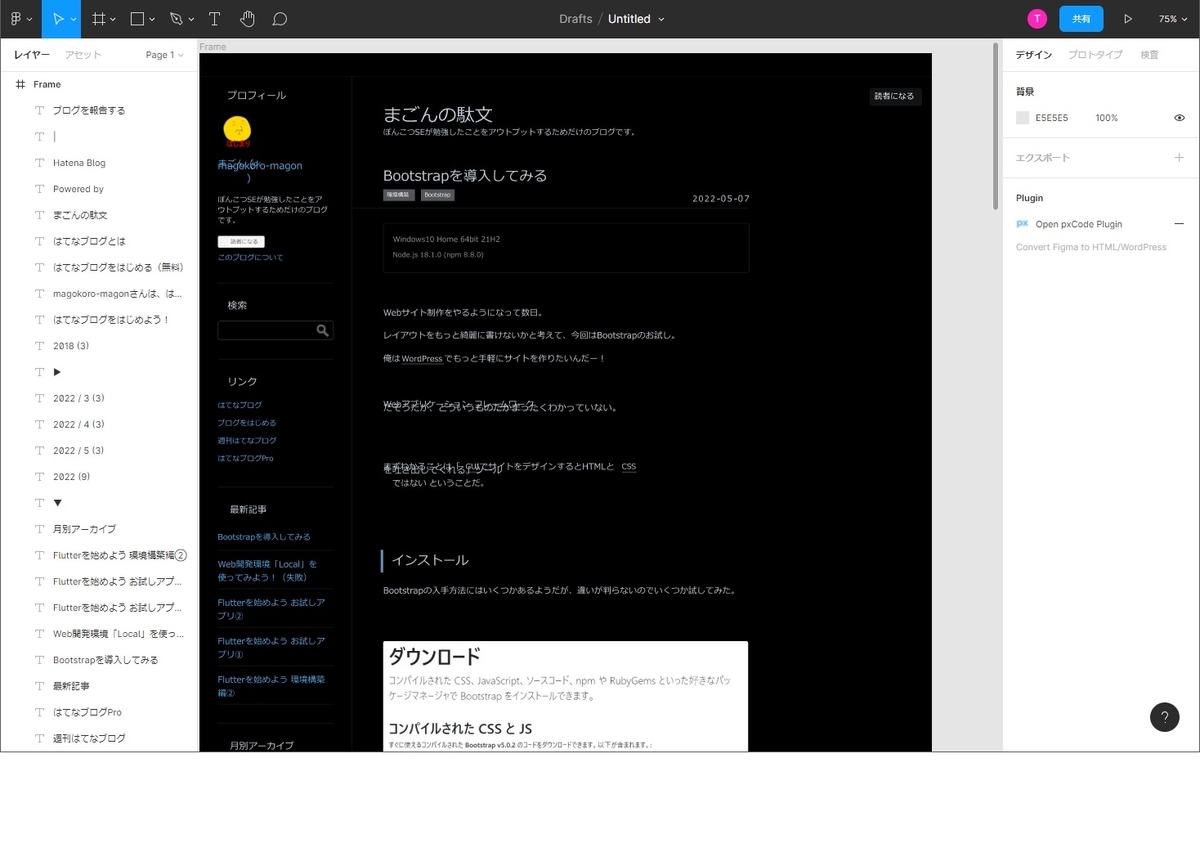The width and height of the screenshot is (1200, 848).
Task: Select the はてなブログとは layer
Action: tap(100, 241)
